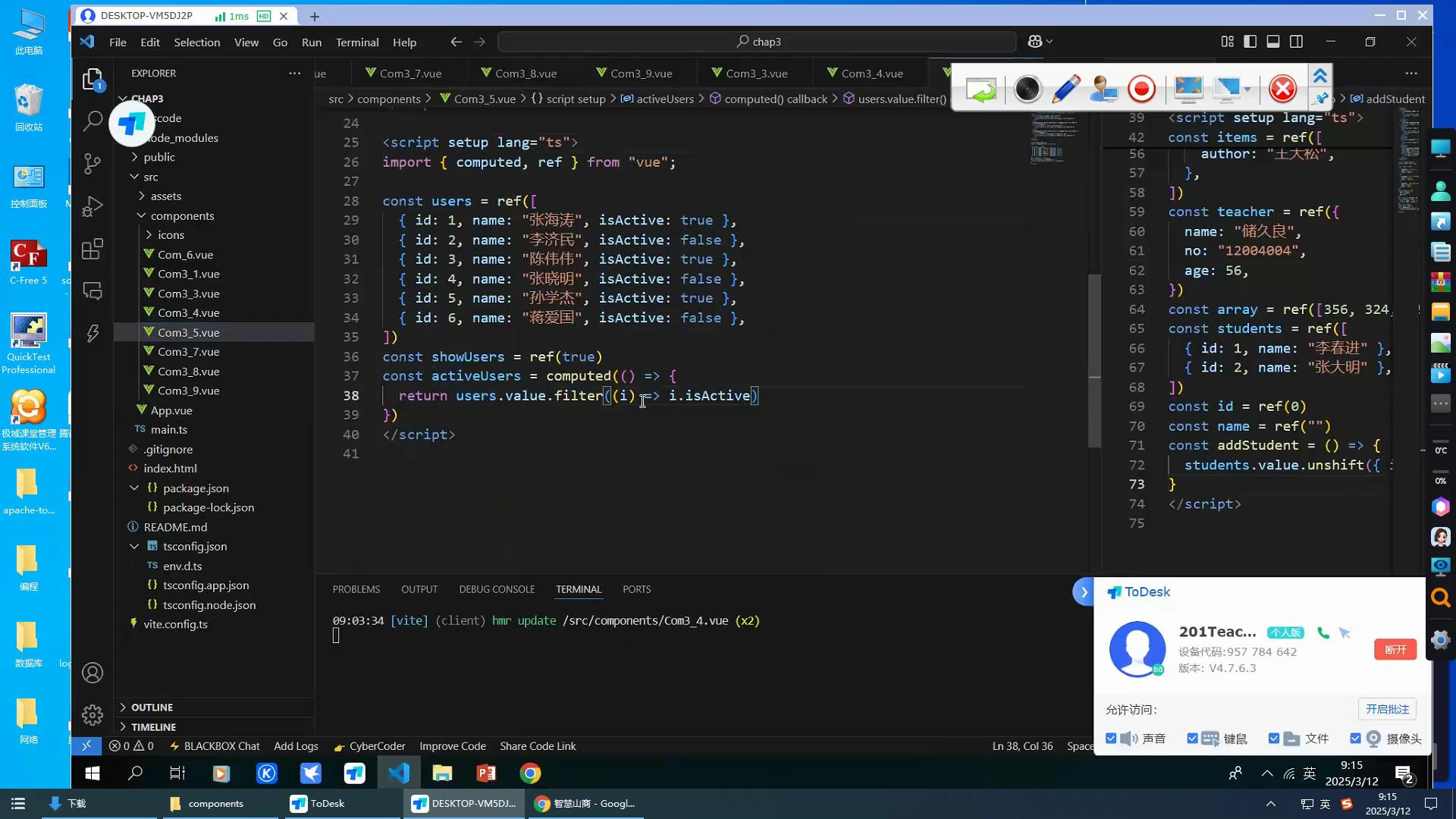The image size is (1456, 819).
Task: Click the 开启批注 annotation button
Action: [1386, 709]
